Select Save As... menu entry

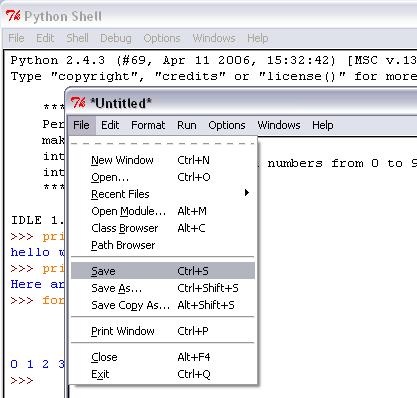point(163,288)
